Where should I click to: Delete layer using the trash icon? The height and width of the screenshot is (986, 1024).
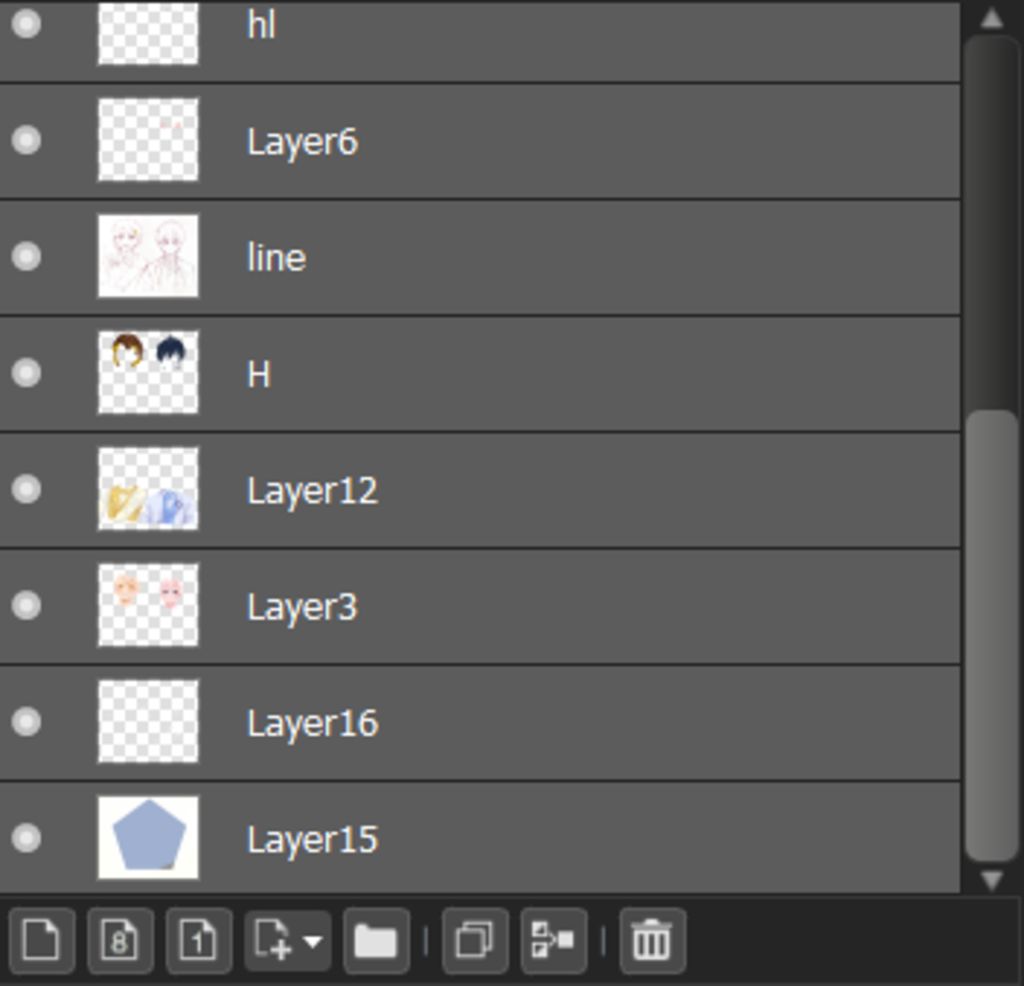click(x=652, y=941)
